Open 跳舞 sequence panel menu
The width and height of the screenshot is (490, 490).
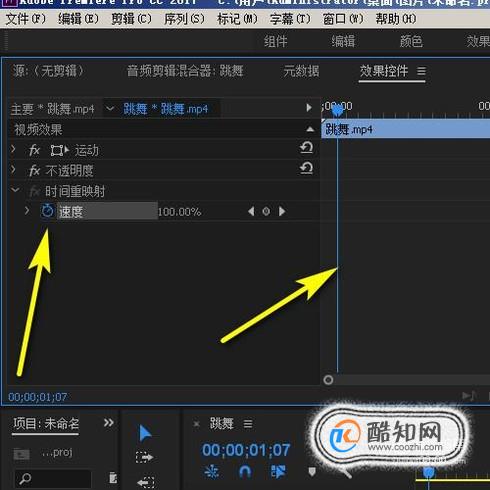(248, 424)
